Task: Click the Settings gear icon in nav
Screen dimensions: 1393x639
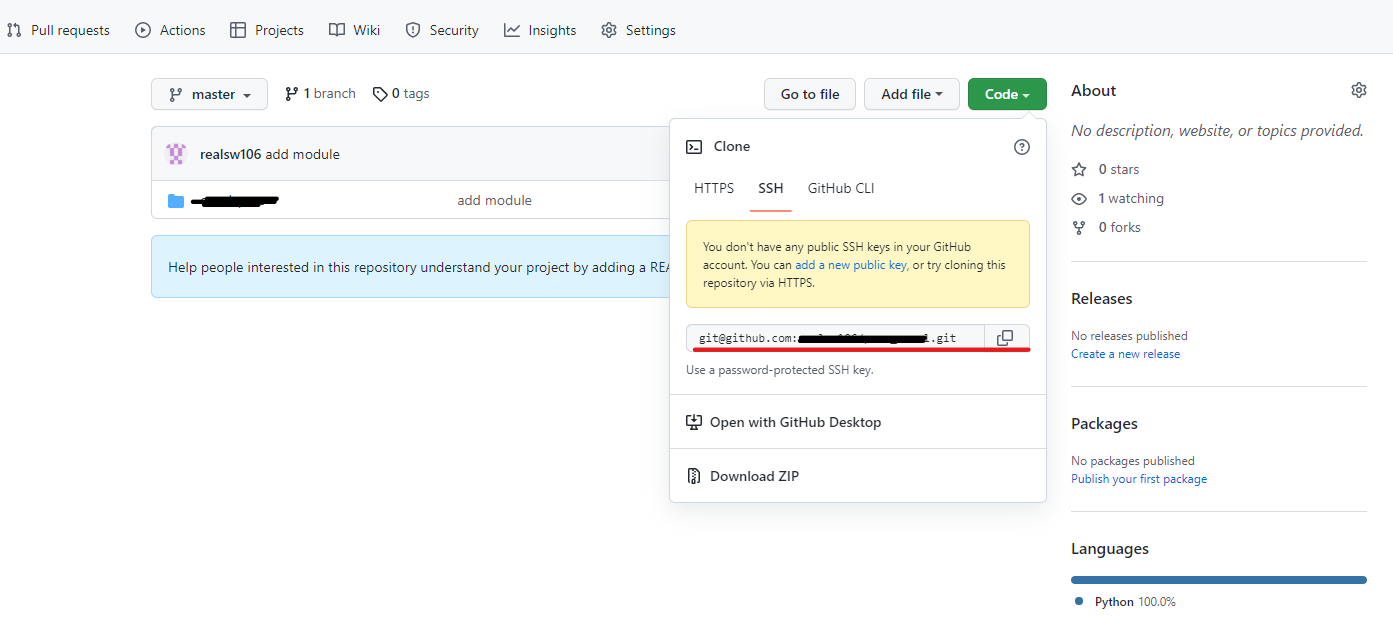Action: [x=609, y=30]
